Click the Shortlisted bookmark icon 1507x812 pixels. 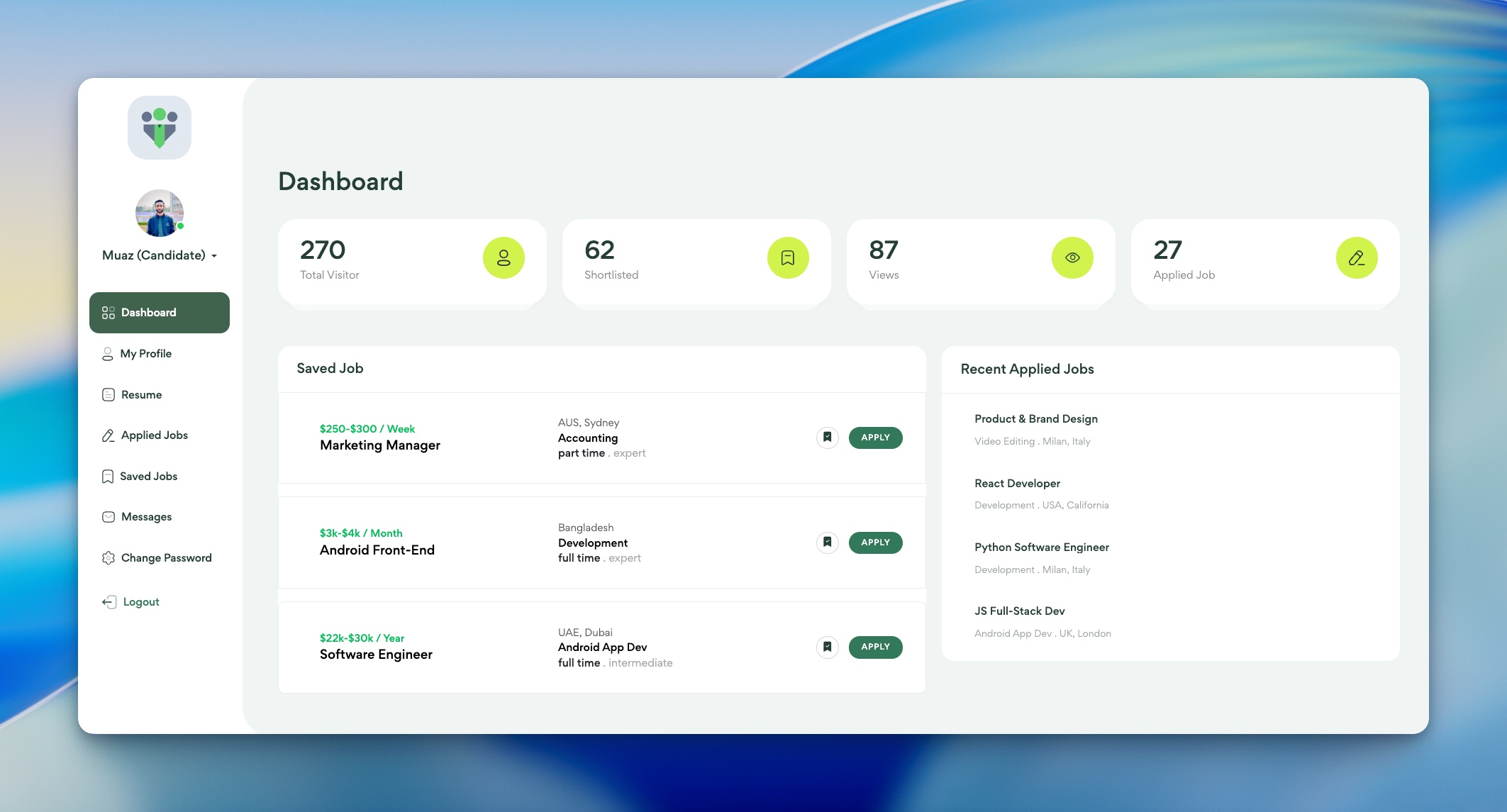788,257
